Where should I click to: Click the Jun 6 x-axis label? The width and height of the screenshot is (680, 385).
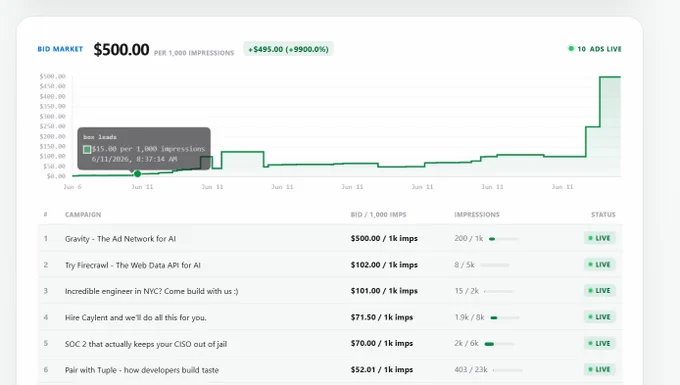click(x=72, y=187)
